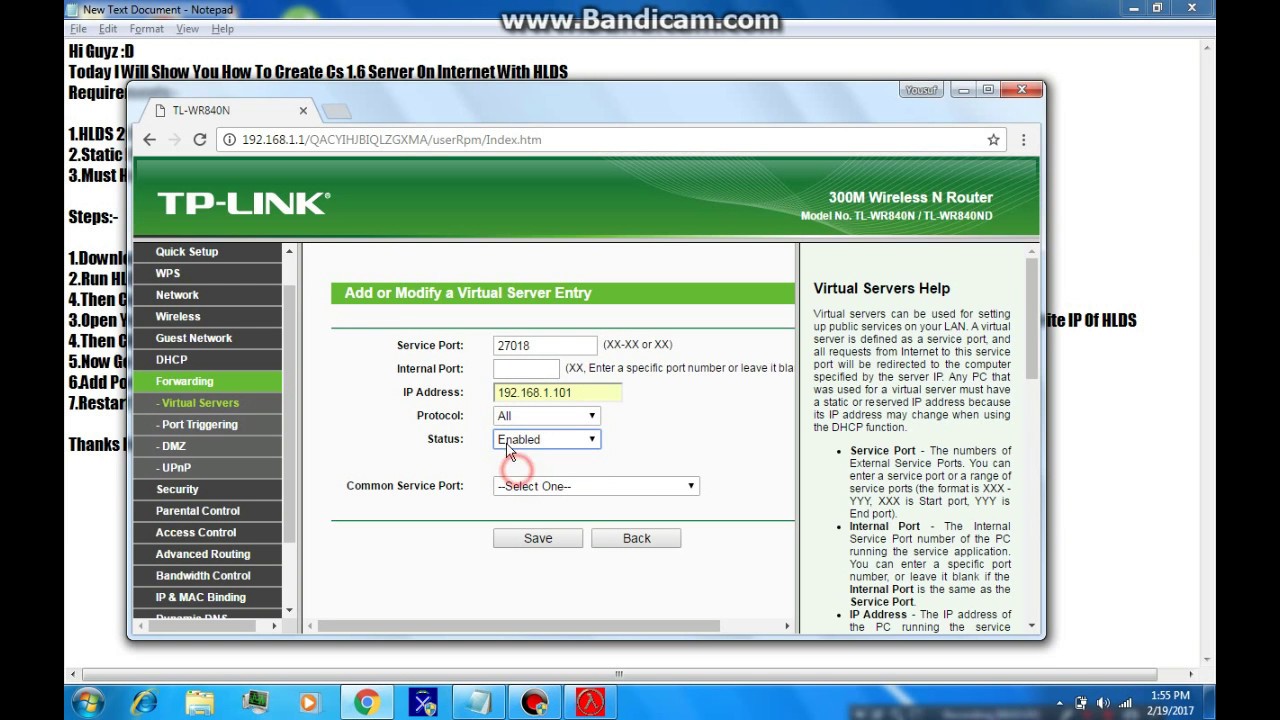Viewport: 1280px width, 720px height.
Task: Open Notepad Edit menu
Action: click(108, 29)
